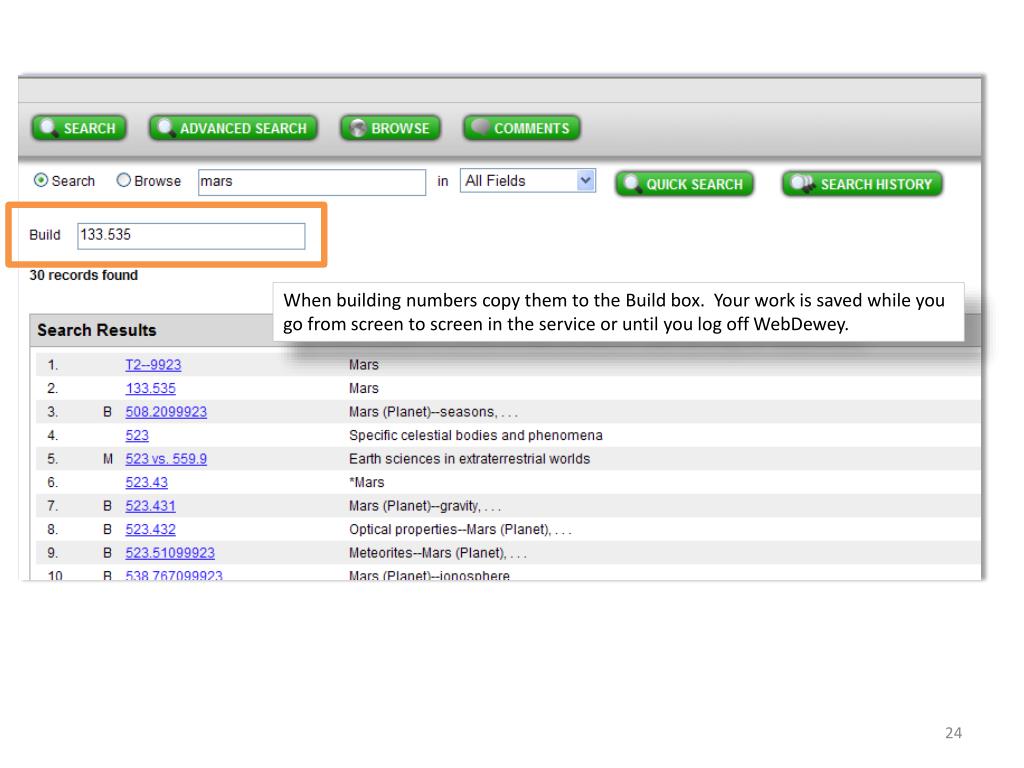Image resolution: width=1024 pixels, height=768 pixels.
Task: Select the Search radio button
Action: tap(41, 180)
